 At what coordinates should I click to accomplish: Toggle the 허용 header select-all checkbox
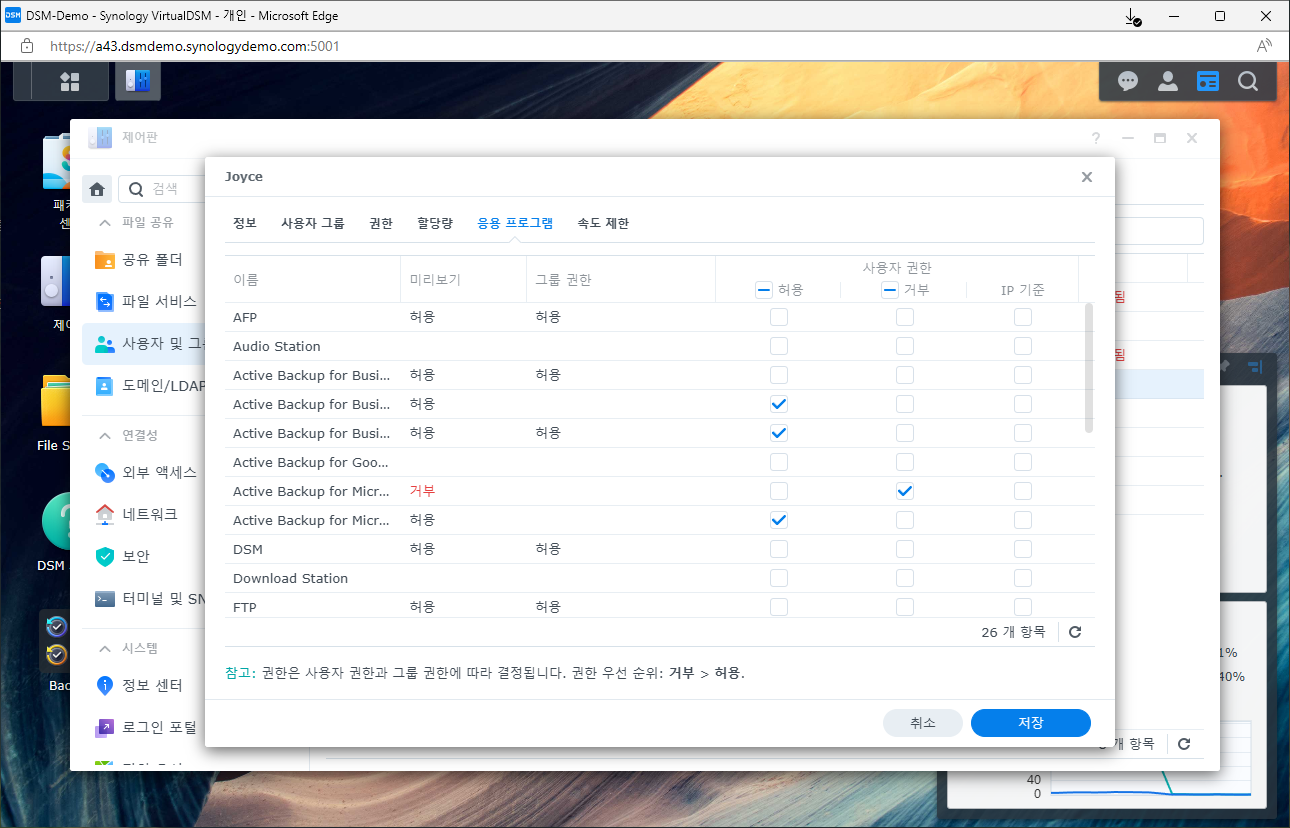point(763,290)
